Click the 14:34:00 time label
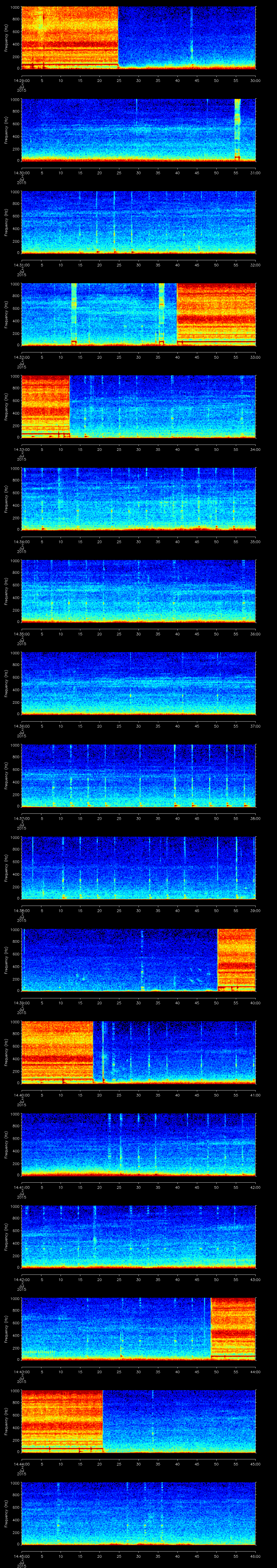 point(21,542)
